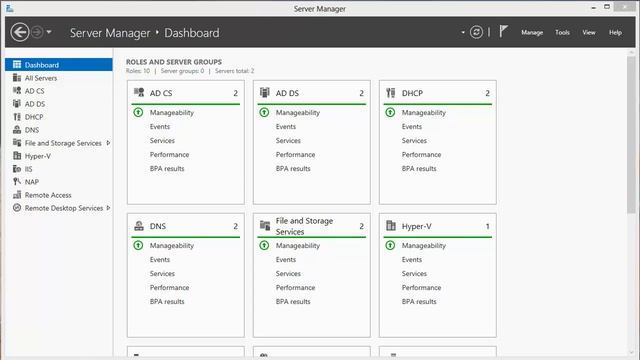Select Dashboard in the sidebar
The image size is (640, 360).
point(59,64)
